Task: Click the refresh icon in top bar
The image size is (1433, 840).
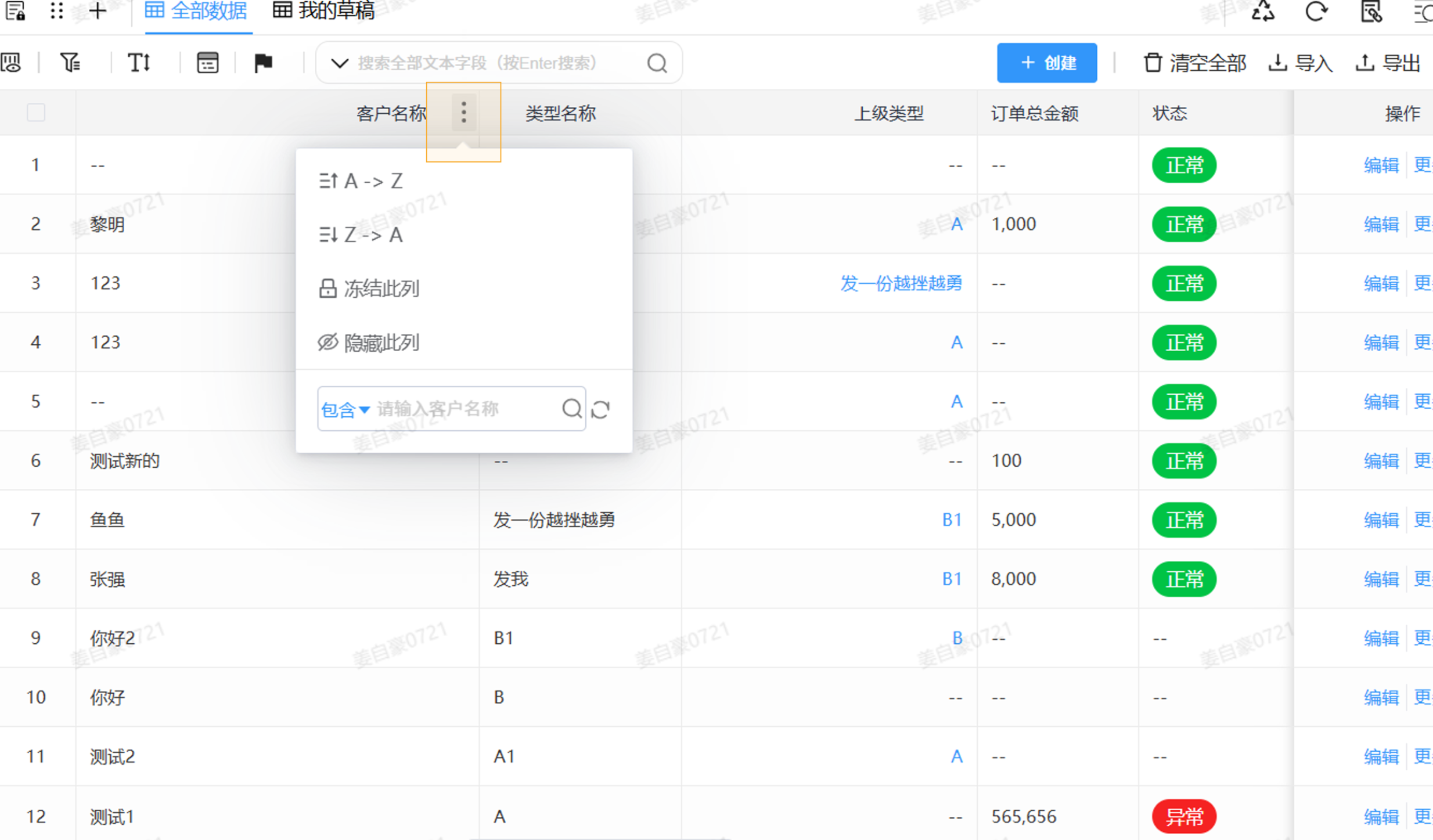Action: coord(1316,12)
